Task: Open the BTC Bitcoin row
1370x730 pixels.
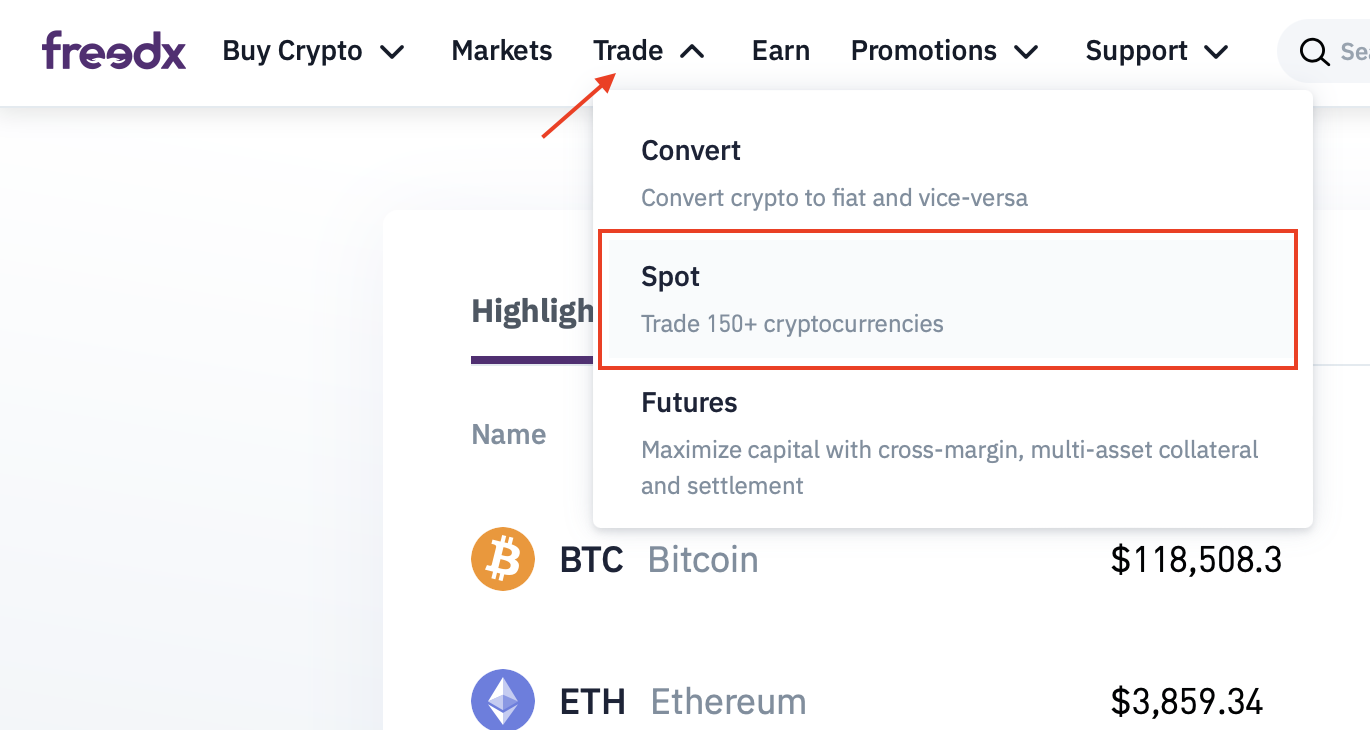Action: pos(876,559)
